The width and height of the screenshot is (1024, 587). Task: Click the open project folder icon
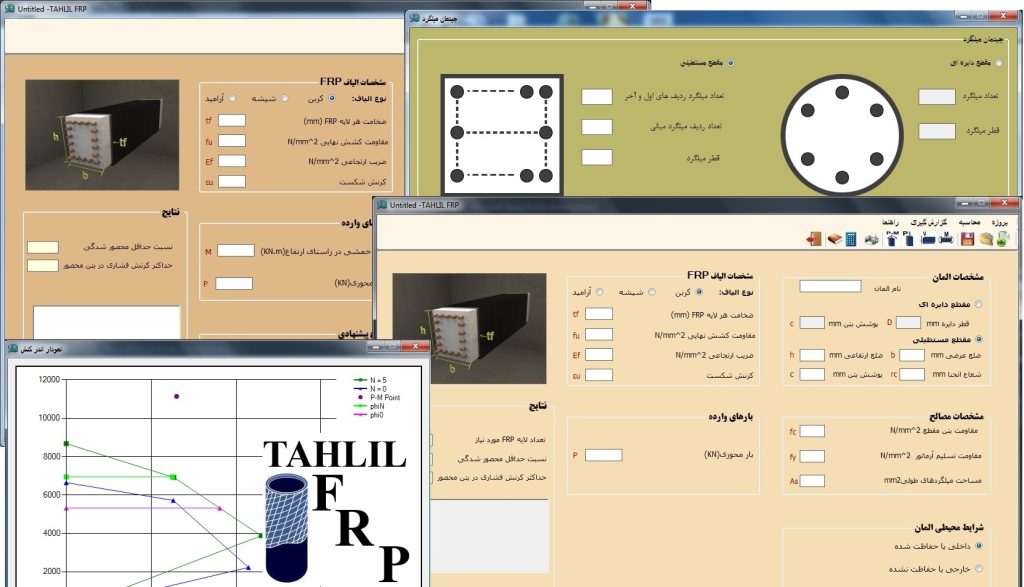986,239
